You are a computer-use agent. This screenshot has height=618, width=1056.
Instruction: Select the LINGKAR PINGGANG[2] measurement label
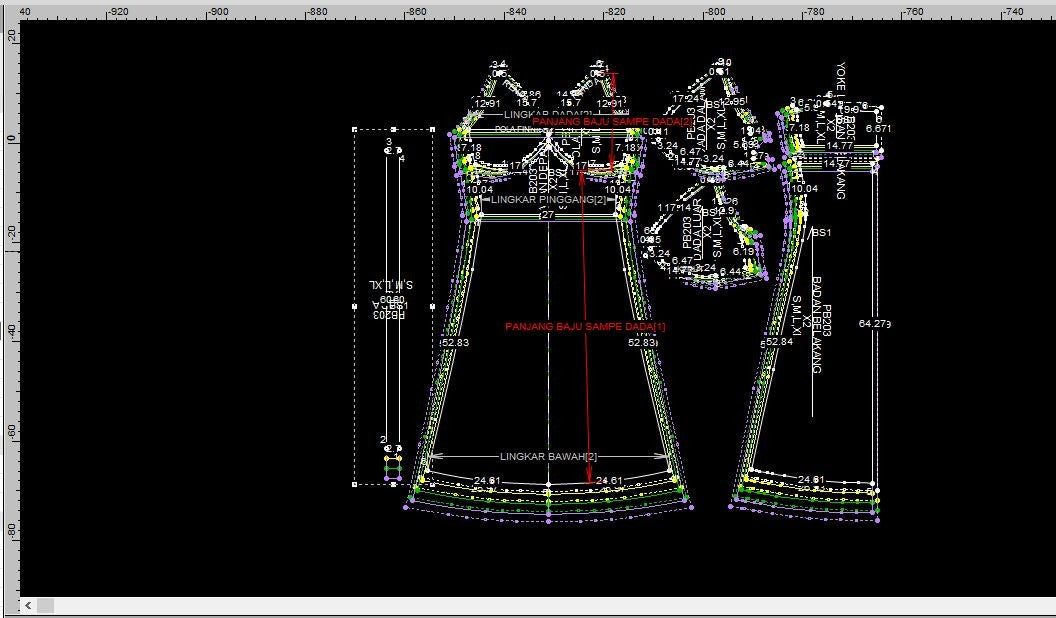[549, 200]
